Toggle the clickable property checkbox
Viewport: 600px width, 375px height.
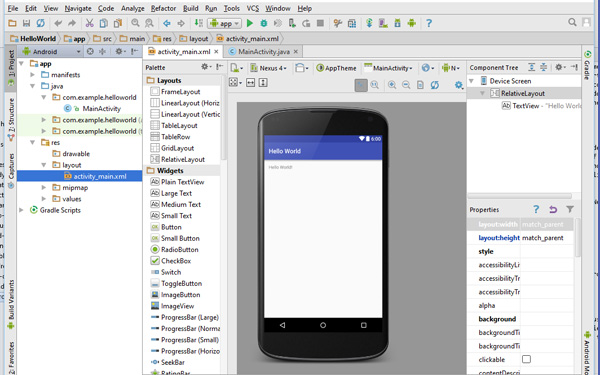coord(527,359)
